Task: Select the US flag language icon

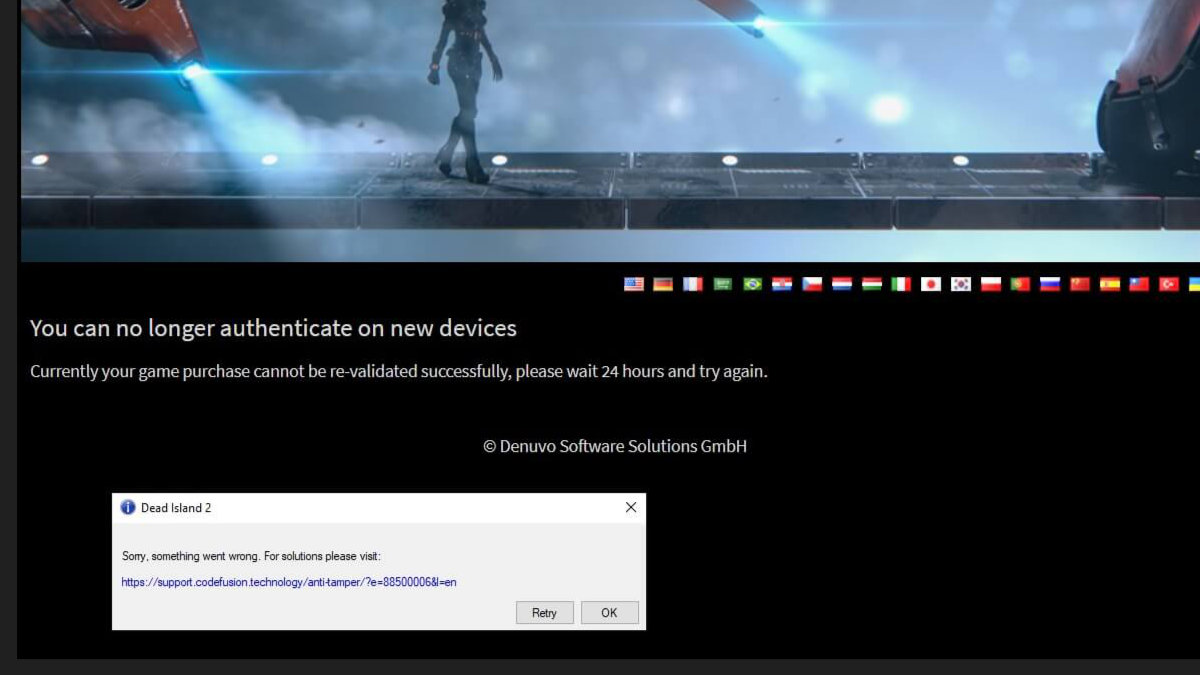Action: [633, 285]
